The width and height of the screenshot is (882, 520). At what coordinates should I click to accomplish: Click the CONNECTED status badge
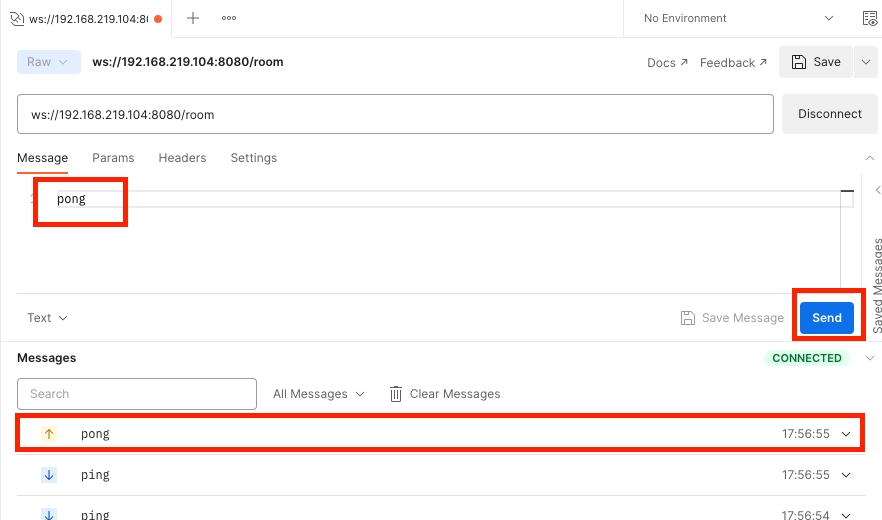[x=807, y=358]
